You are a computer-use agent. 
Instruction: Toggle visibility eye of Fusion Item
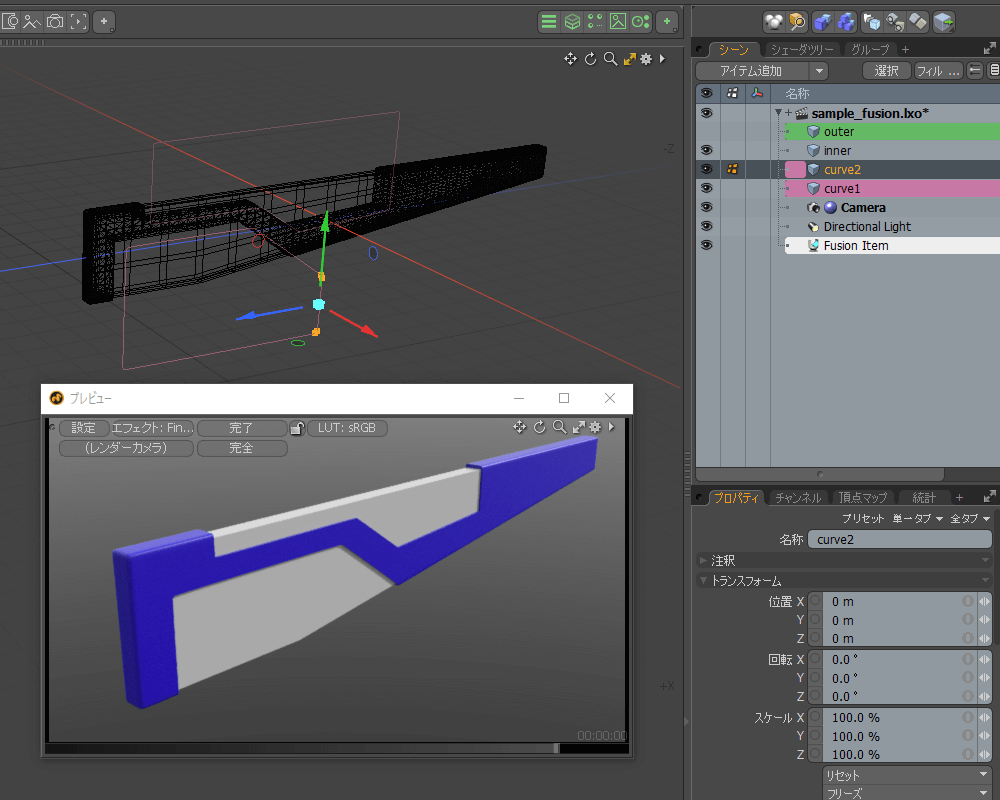click(707, 245)
